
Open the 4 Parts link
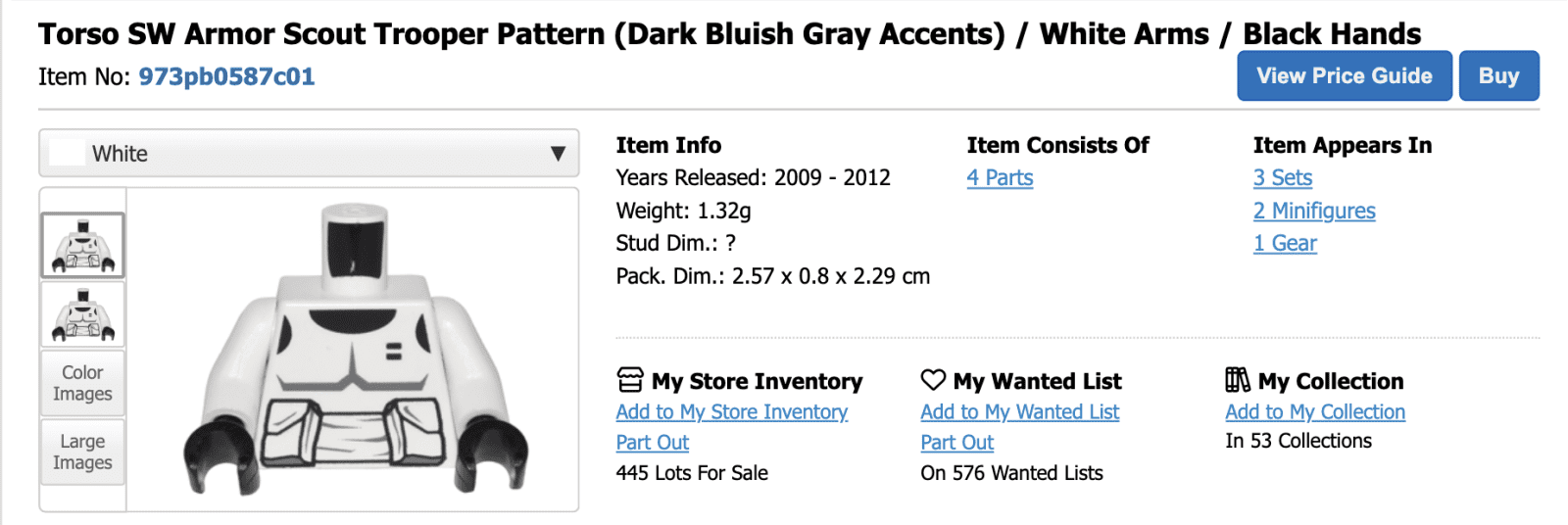(x=1000, y=178)
